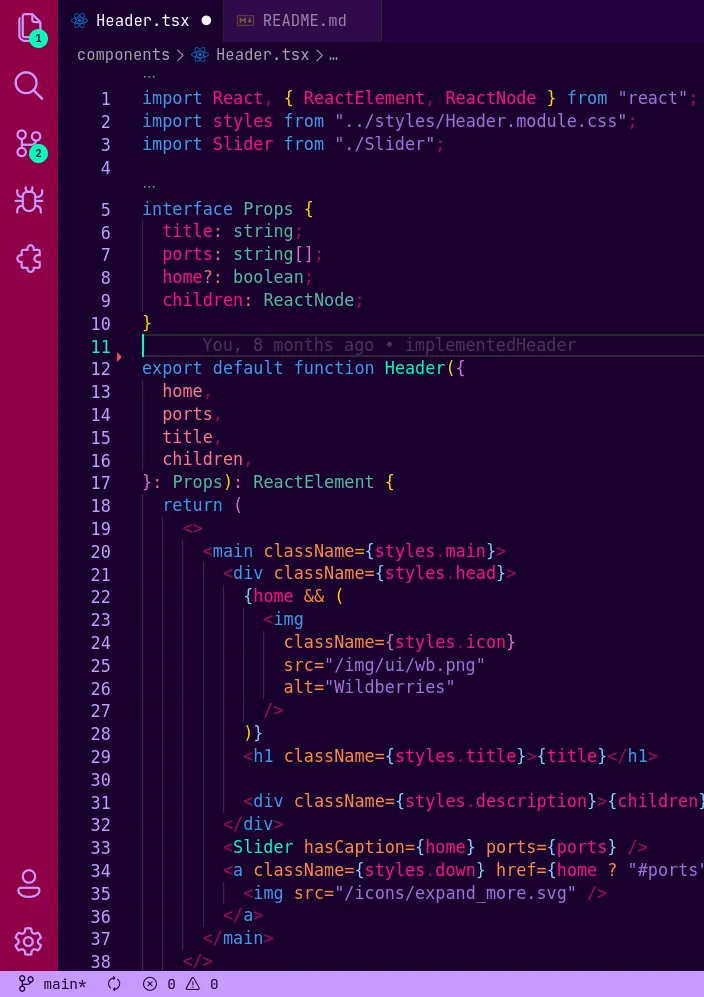Click the main* branch indicator in status bar

[52, 984]
